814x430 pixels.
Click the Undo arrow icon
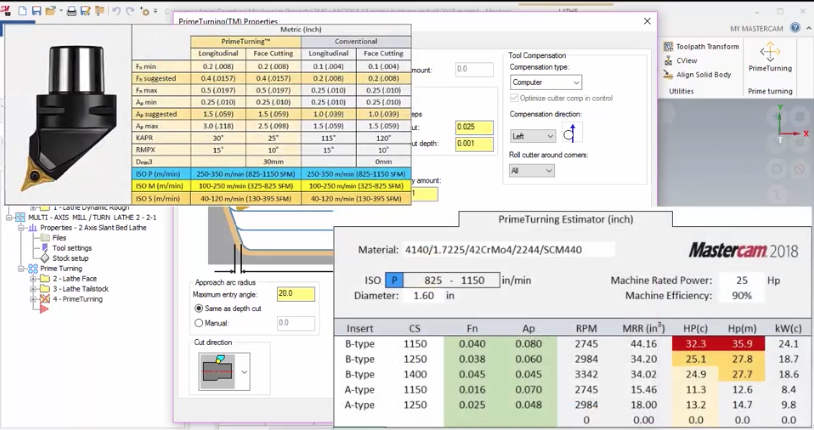pos(116,10)
